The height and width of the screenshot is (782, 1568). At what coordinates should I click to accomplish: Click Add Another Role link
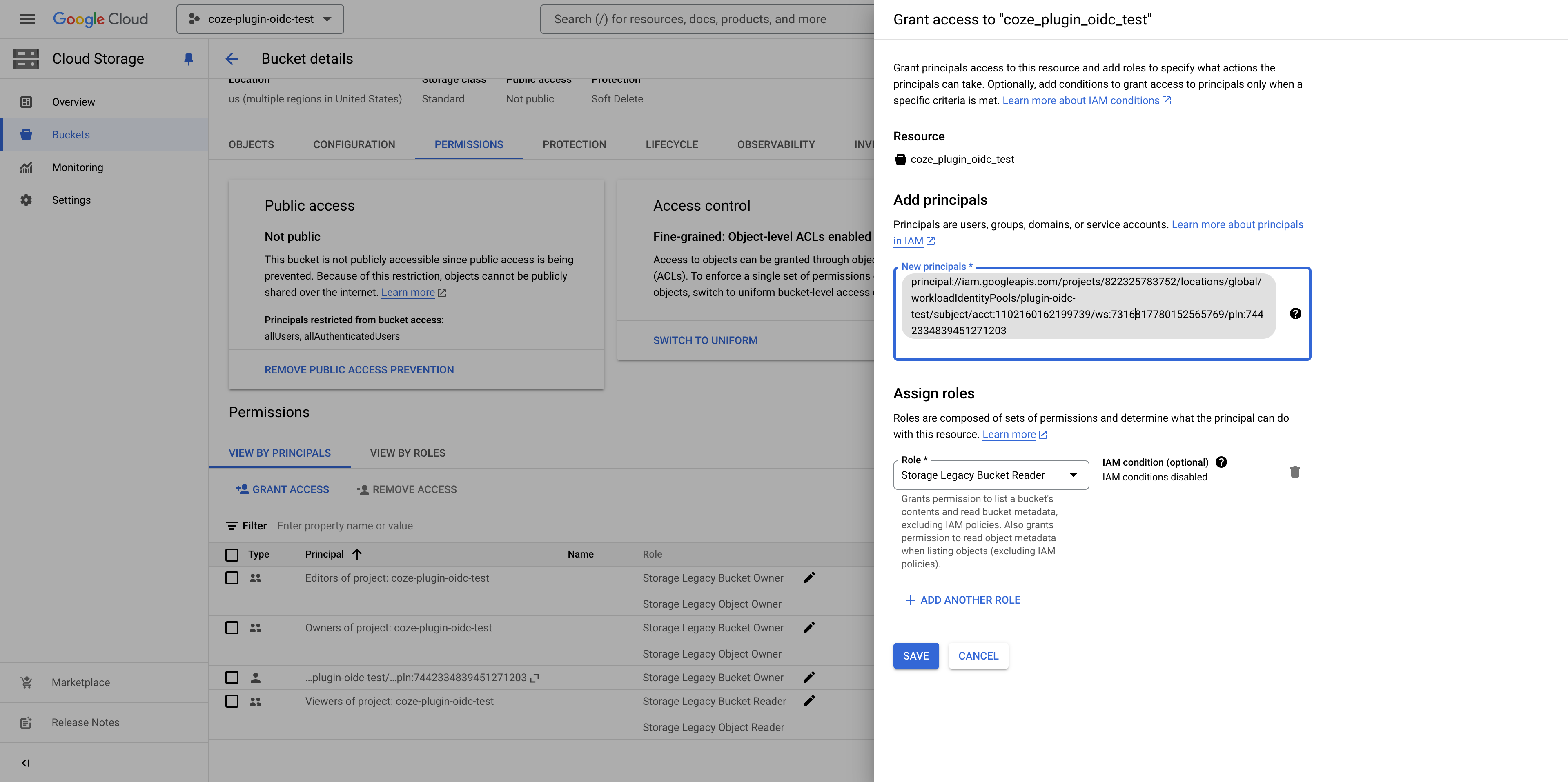pyautogui.click(x=962, y=600)
